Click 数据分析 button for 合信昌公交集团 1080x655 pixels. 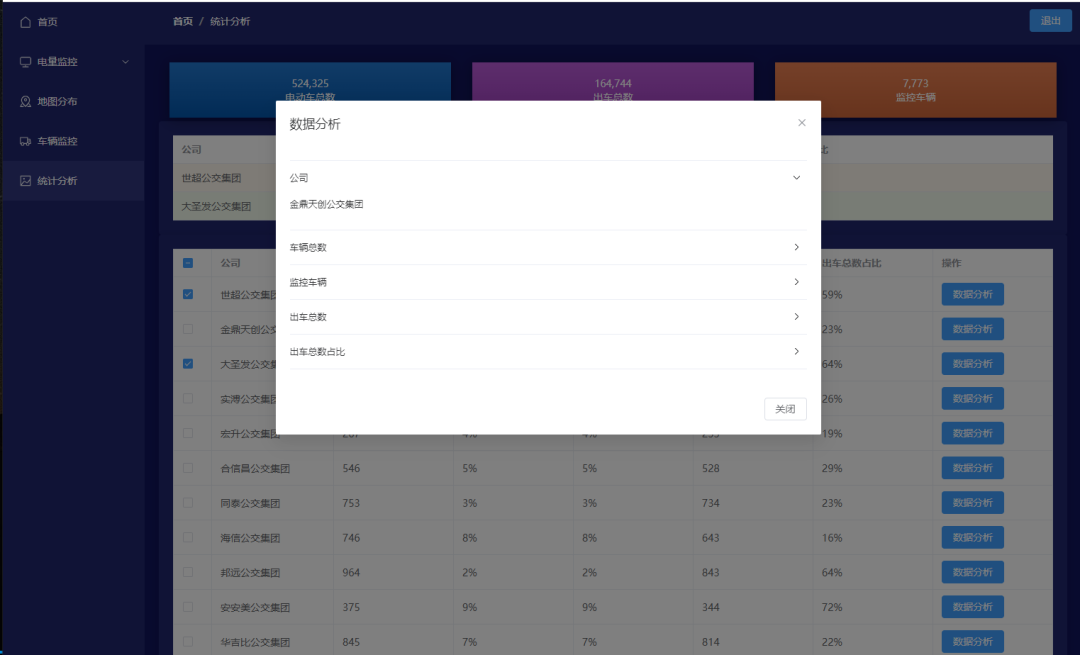tap(973, 468)
